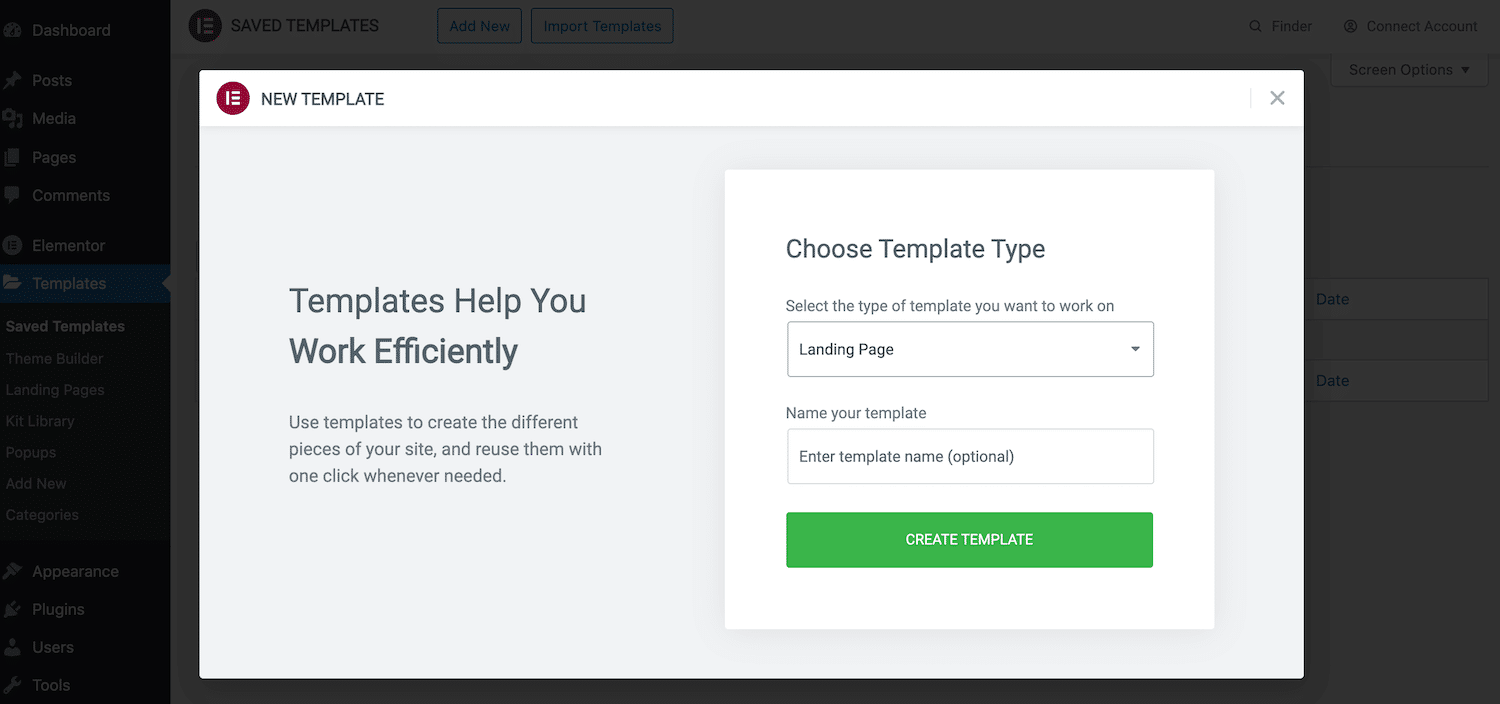Click the Appearance brush icon

pos(13,571)
